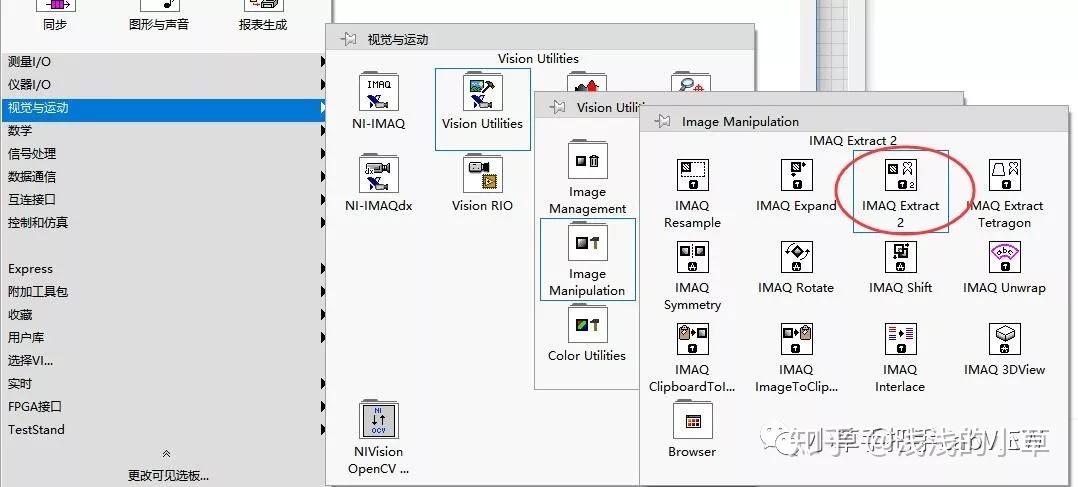Pin the Image Manipulation palette with thumbtack
This screenshot has width=1078, height=487.
[662, 121]
